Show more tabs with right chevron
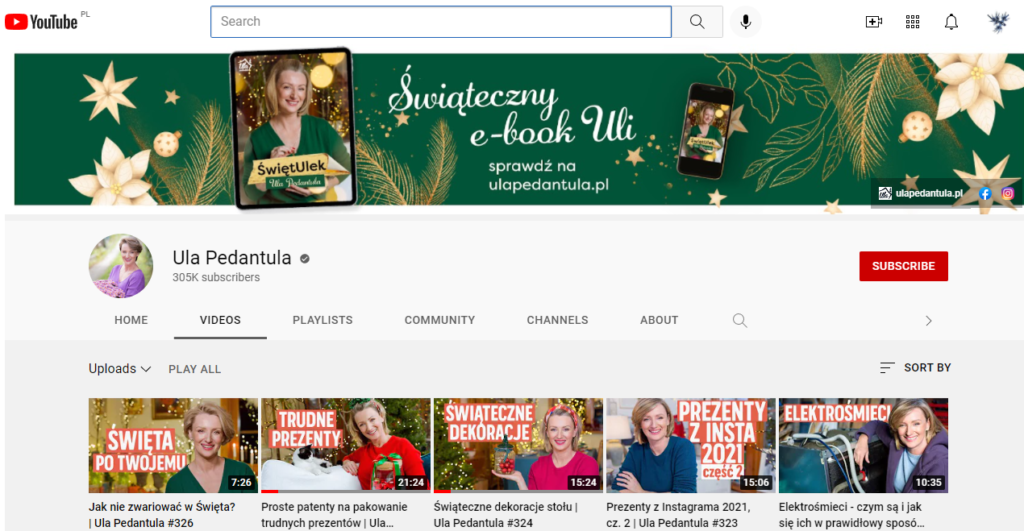 click(x=928, y=321)
